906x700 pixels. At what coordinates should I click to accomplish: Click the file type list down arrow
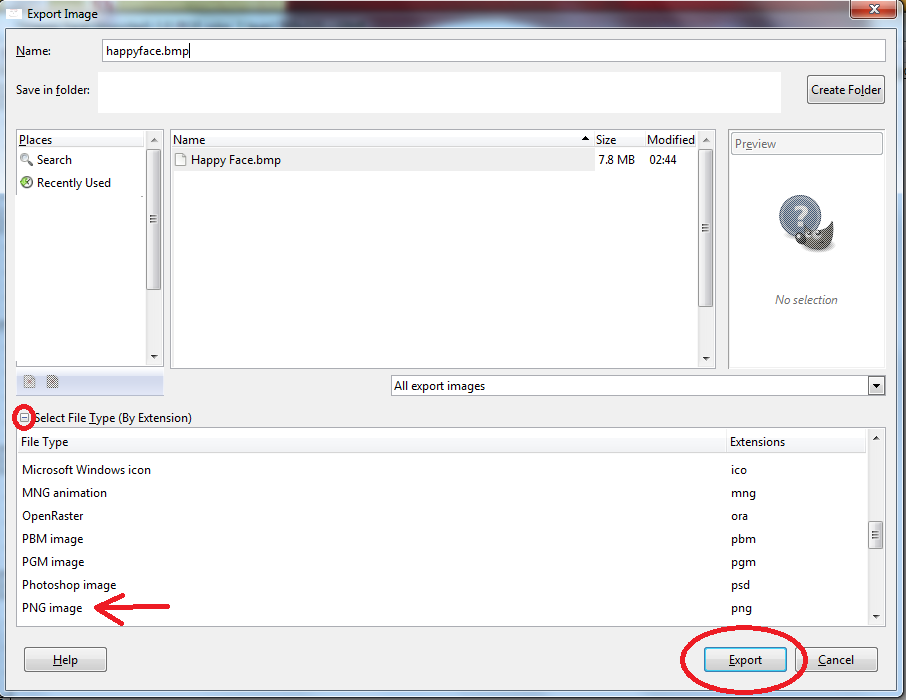876,617
